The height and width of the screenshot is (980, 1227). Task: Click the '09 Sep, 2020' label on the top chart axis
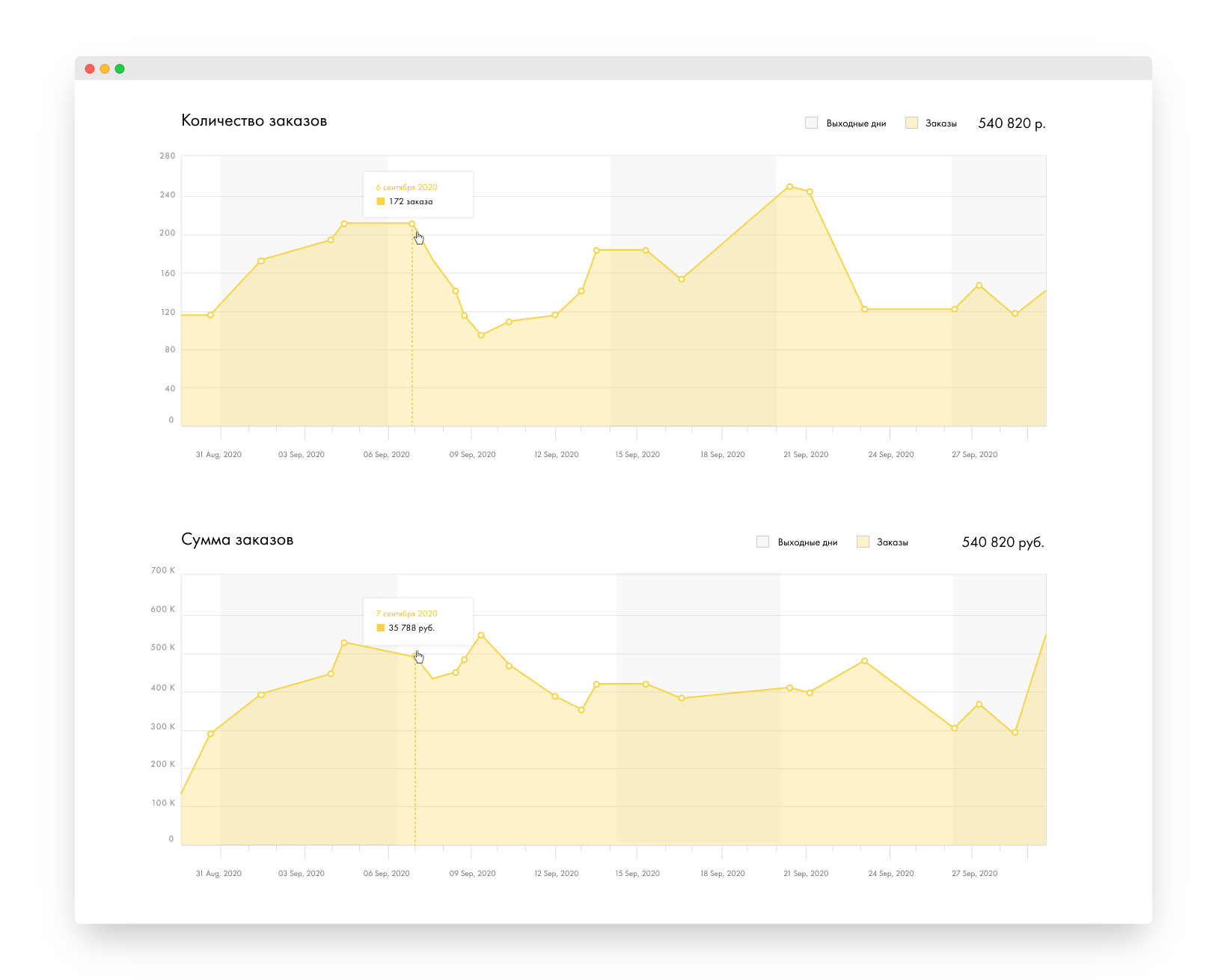472,455
